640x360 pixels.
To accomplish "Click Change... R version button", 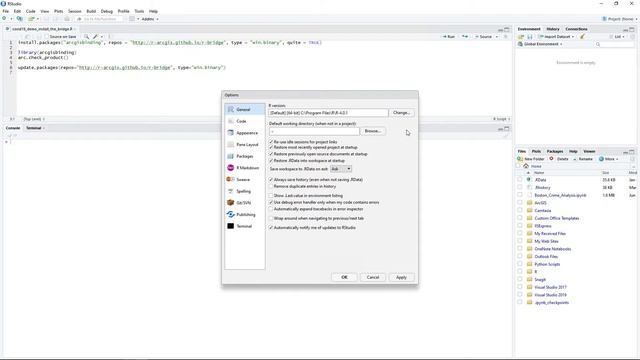I will tap(402, 113).
